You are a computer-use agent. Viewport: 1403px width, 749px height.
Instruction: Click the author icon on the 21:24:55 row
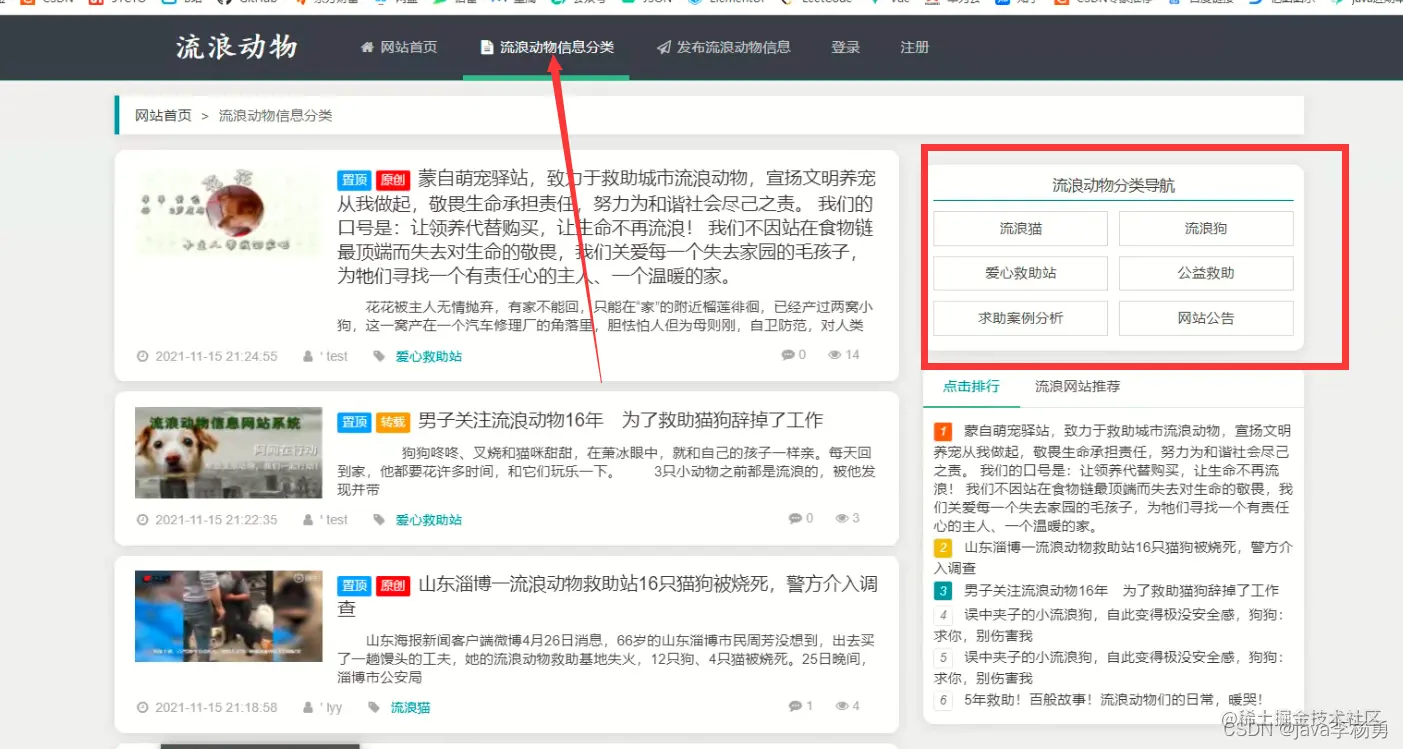point(308,356)
